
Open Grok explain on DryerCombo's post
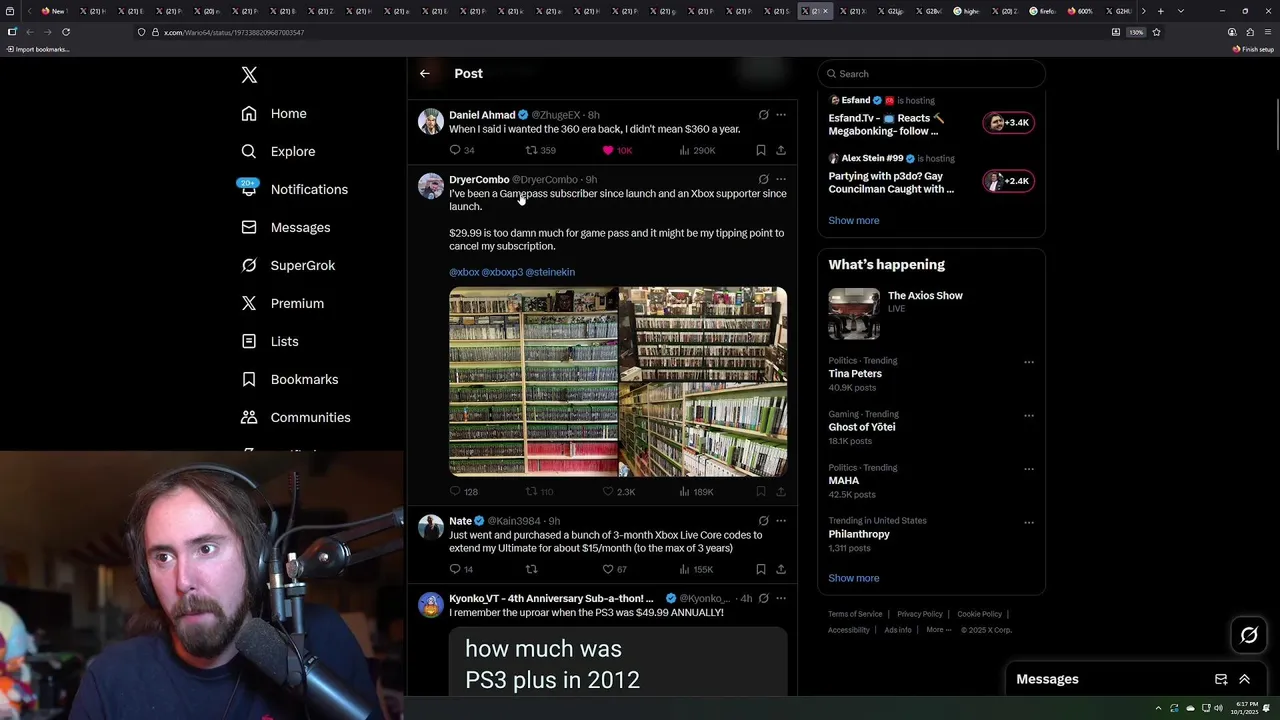click(763, 180)
